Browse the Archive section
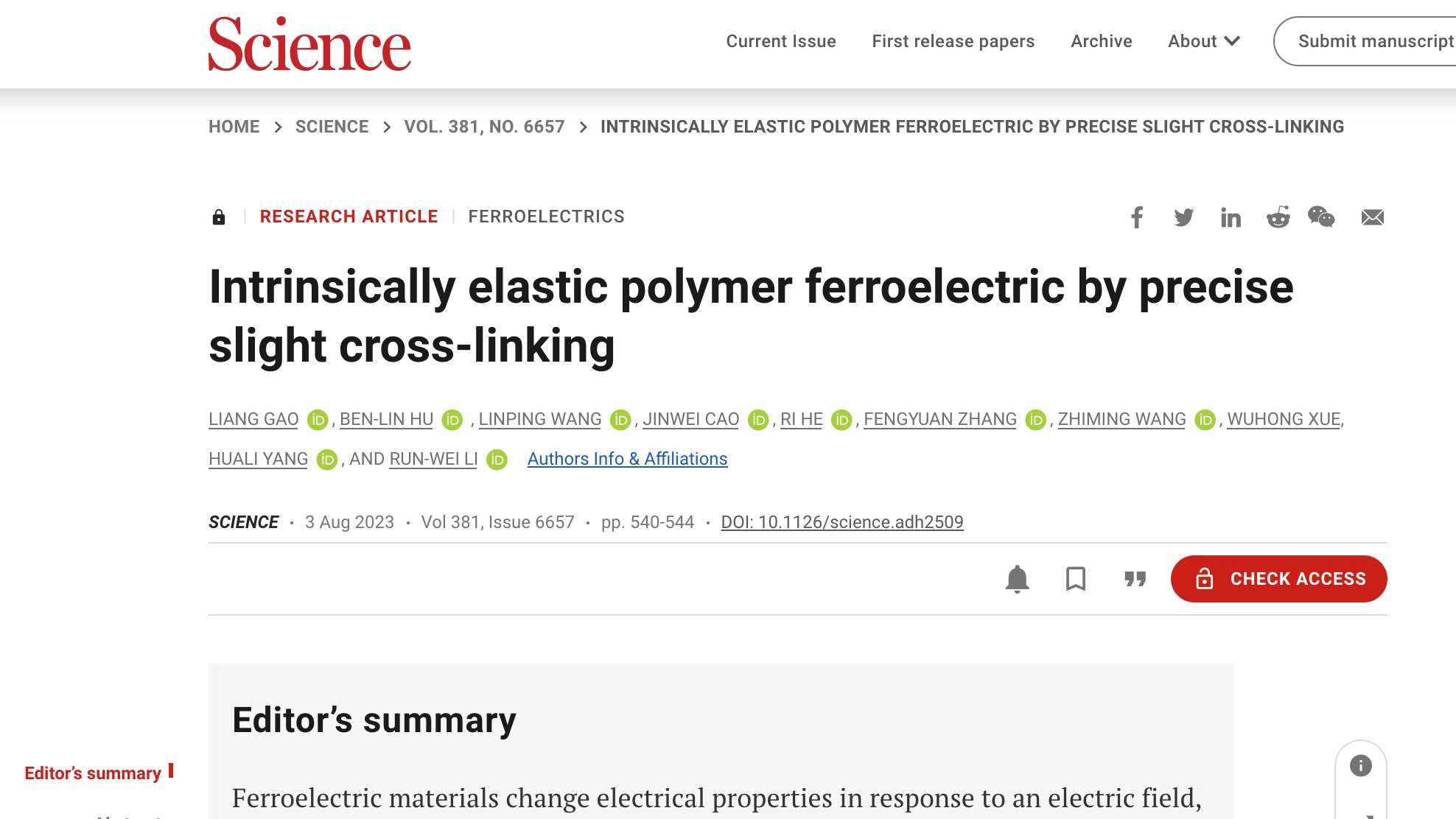This screenshot has width=1456, height=819. click(1101, 41)
